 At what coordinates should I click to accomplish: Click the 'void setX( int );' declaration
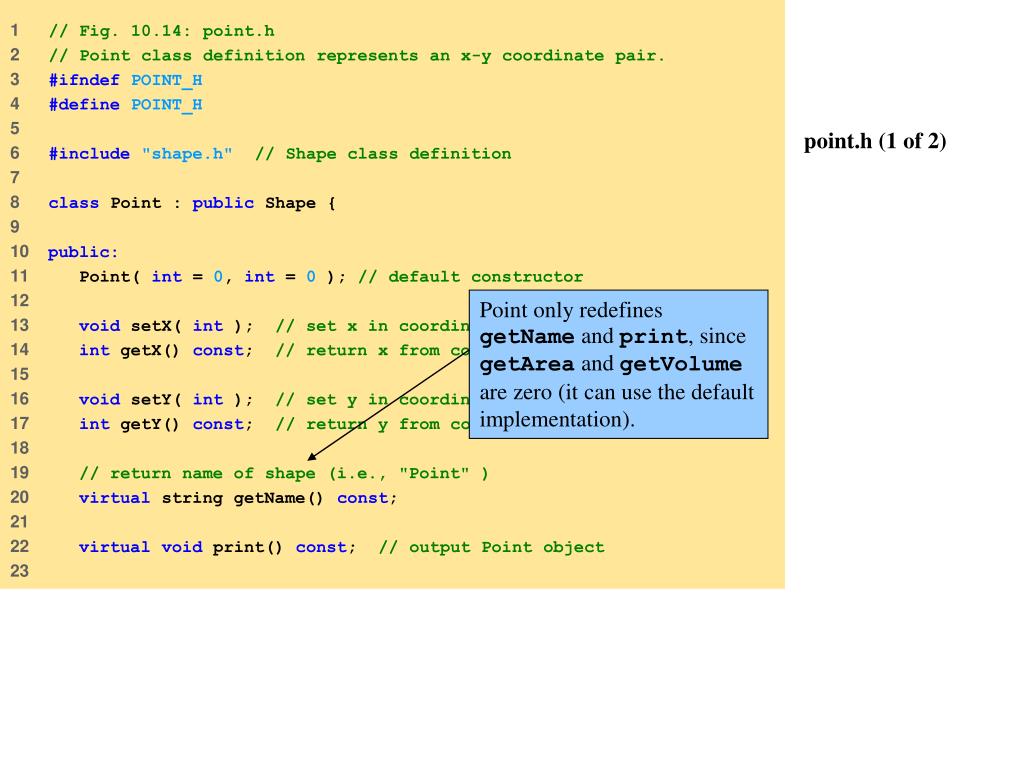[166, 326]
